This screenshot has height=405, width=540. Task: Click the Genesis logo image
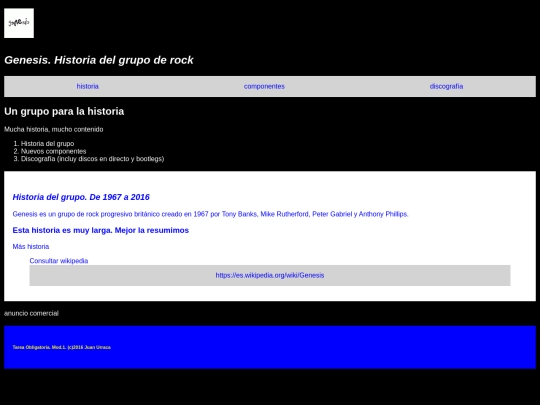[19, 23]
